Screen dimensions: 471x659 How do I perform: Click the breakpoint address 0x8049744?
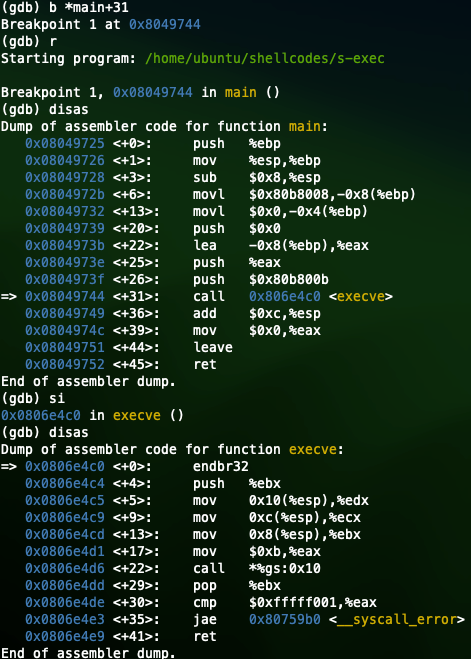(165, 24)
